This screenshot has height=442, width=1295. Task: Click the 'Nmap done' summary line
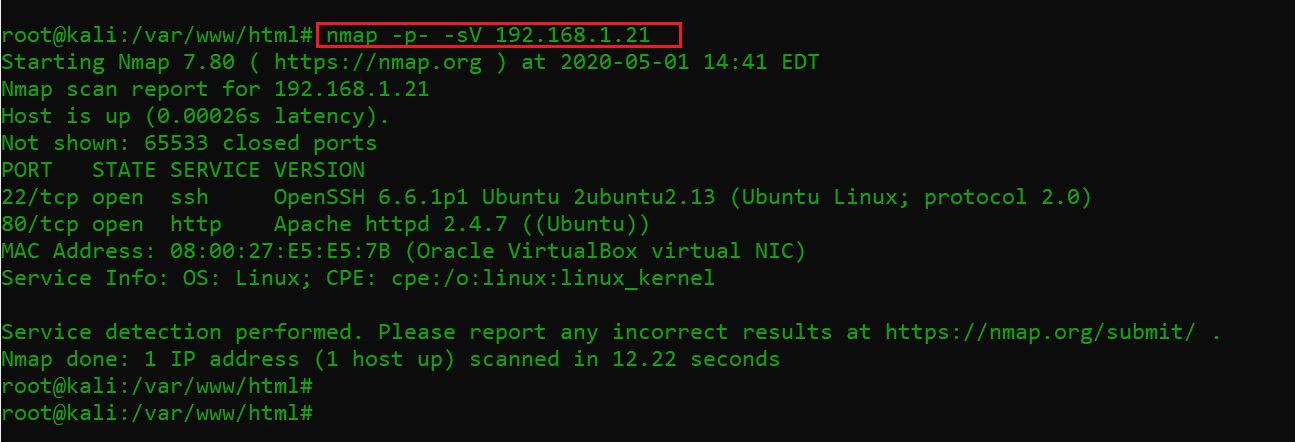point(390,358)
